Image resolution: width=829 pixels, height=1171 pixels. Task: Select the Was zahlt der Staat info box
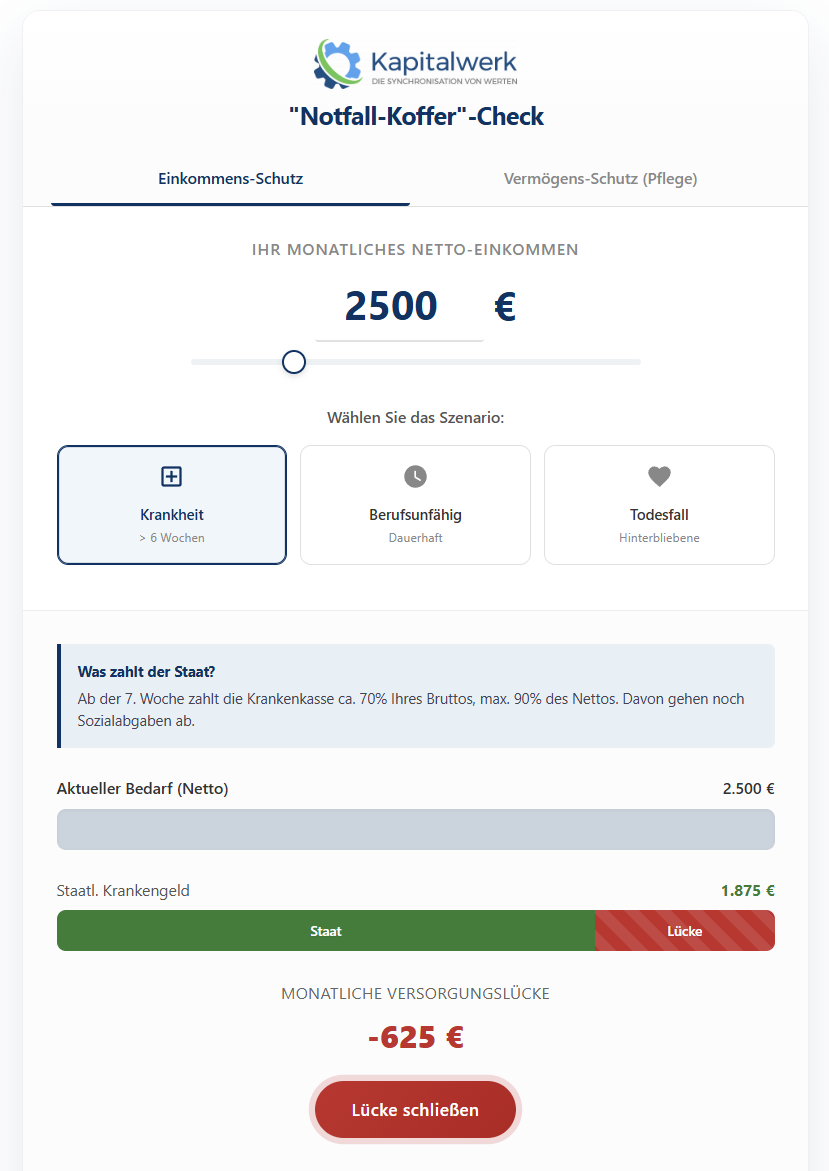pos(415,695)
